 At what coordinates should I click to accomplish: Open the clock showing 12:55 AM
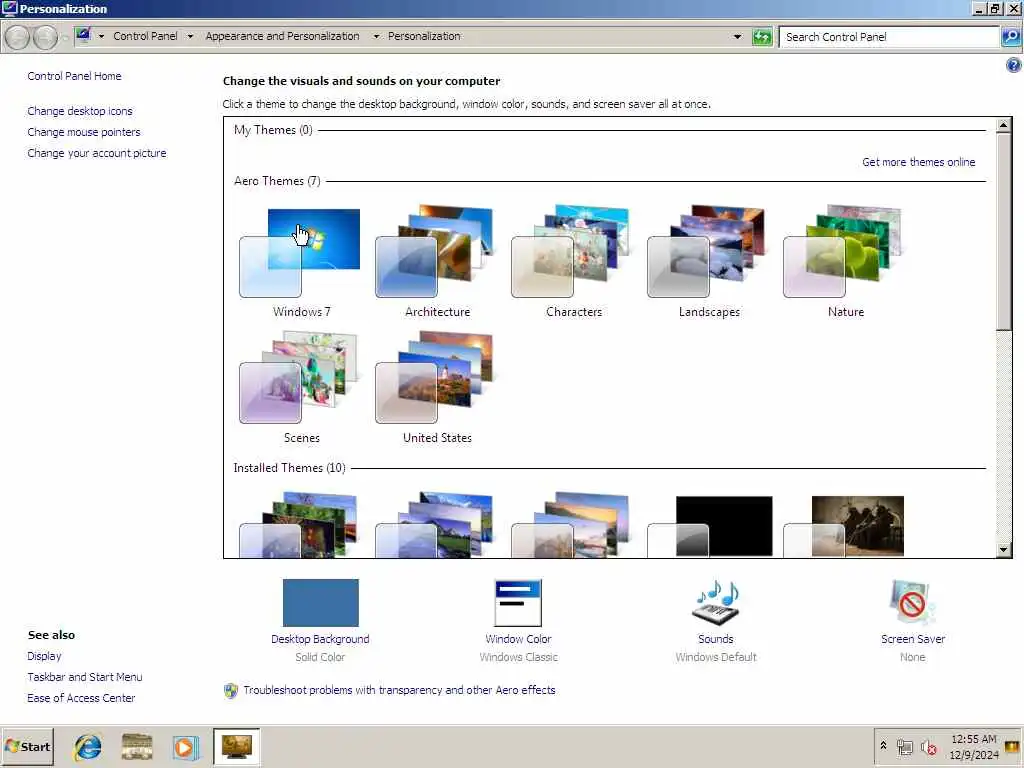pos(974,746)
